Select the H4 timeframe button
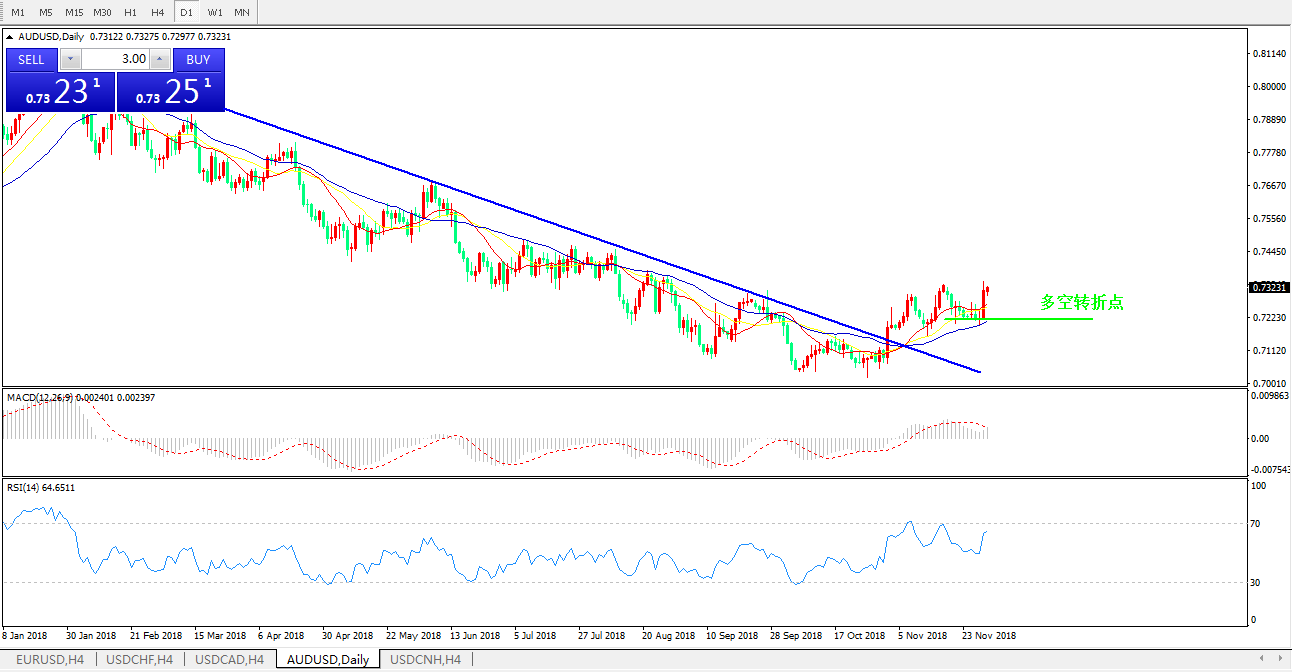1292x672 pixels. [x=158, y=12]
